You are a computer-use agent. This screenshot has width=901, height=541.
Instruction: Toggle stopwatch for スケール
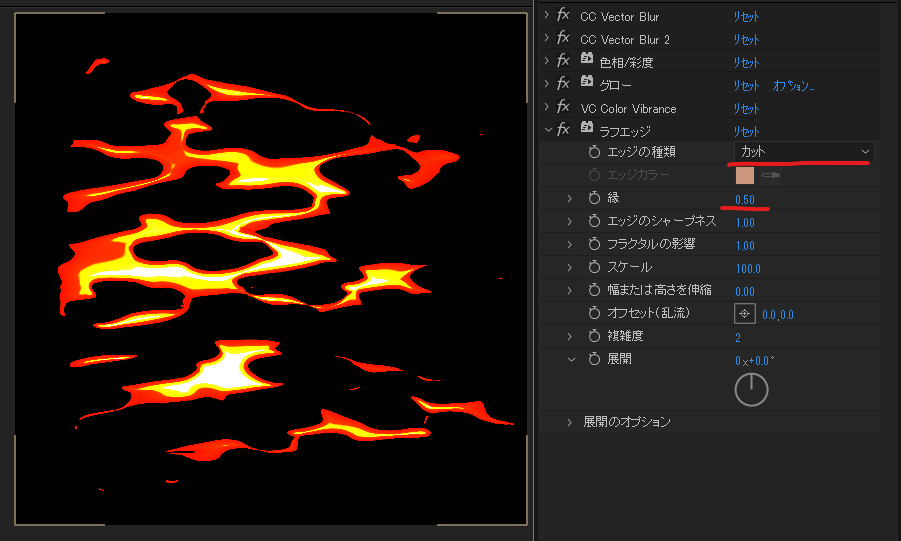coord(594,267)
